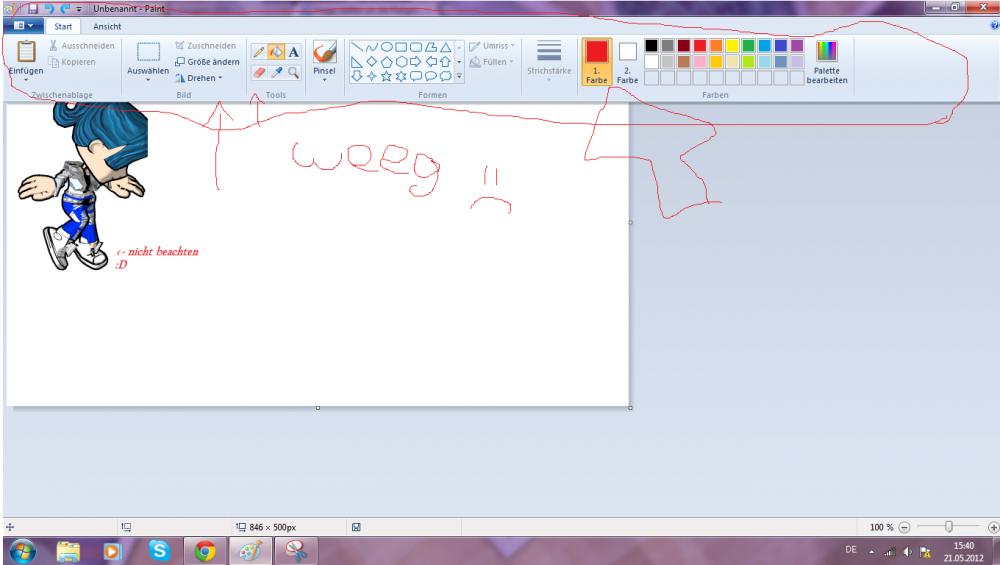1000x565 pixels.
Task: Open the blue Paint file menu button
Action: click(23, 25)
